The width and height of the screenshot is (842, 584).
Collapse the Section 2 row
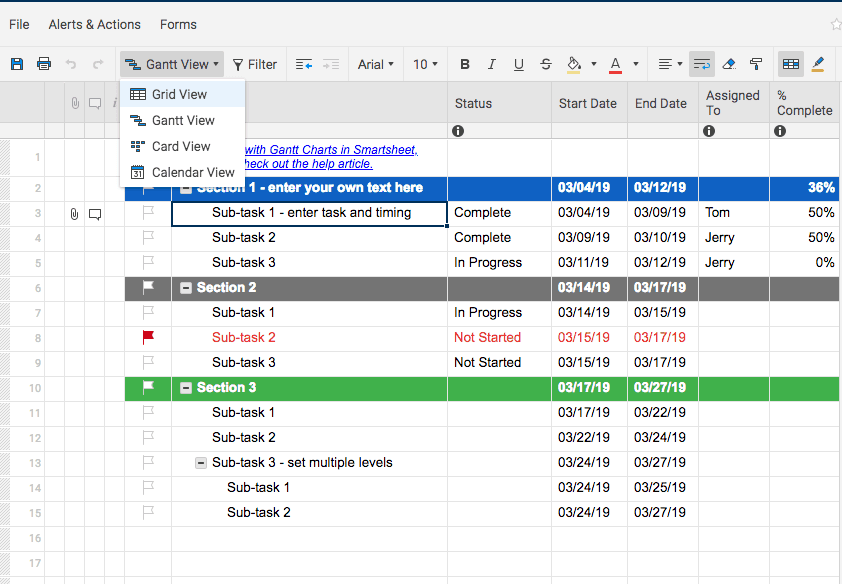pyautogui.click(x=186, y=288)
